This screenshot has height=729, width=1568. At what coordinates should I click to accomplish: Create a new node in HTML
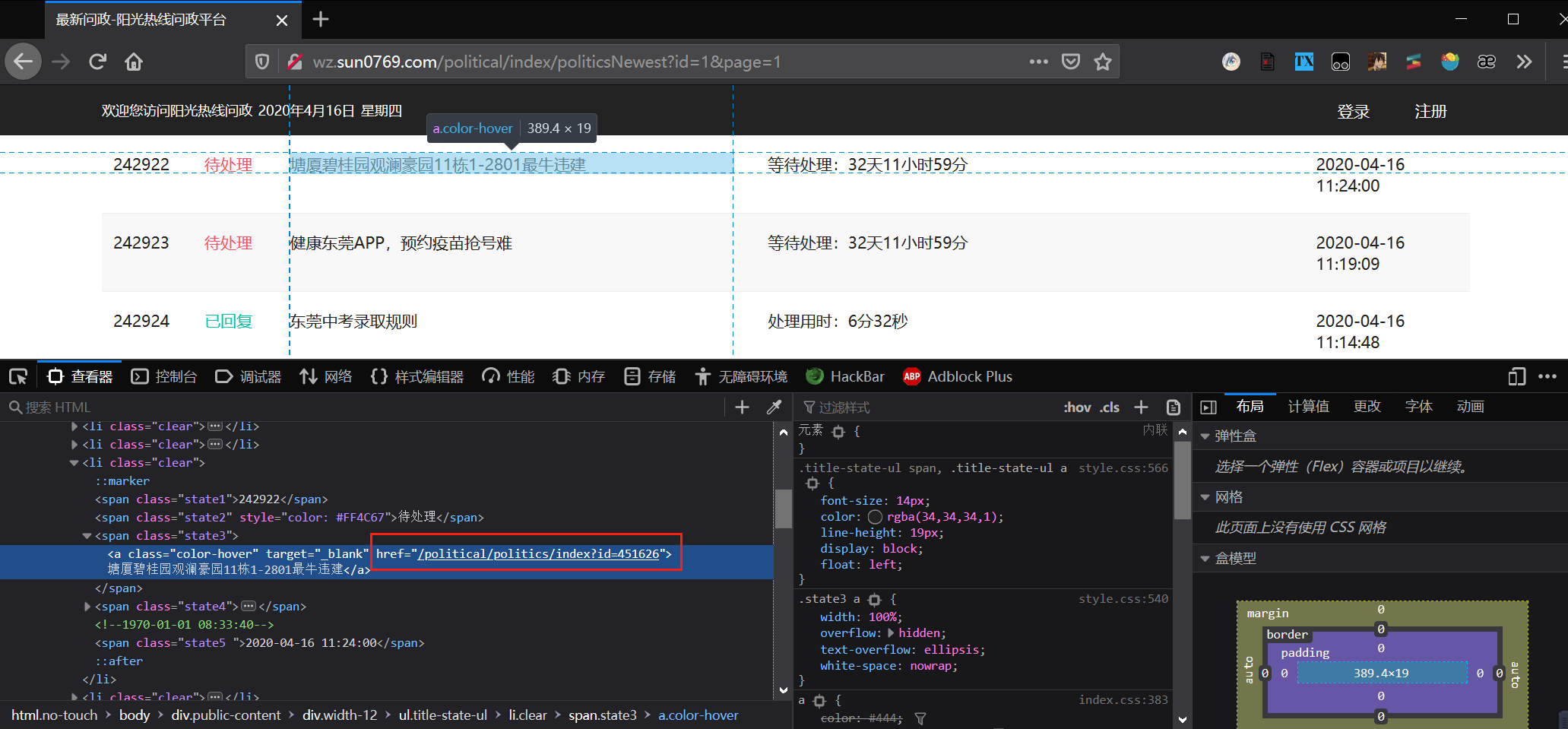coord(743,407)
